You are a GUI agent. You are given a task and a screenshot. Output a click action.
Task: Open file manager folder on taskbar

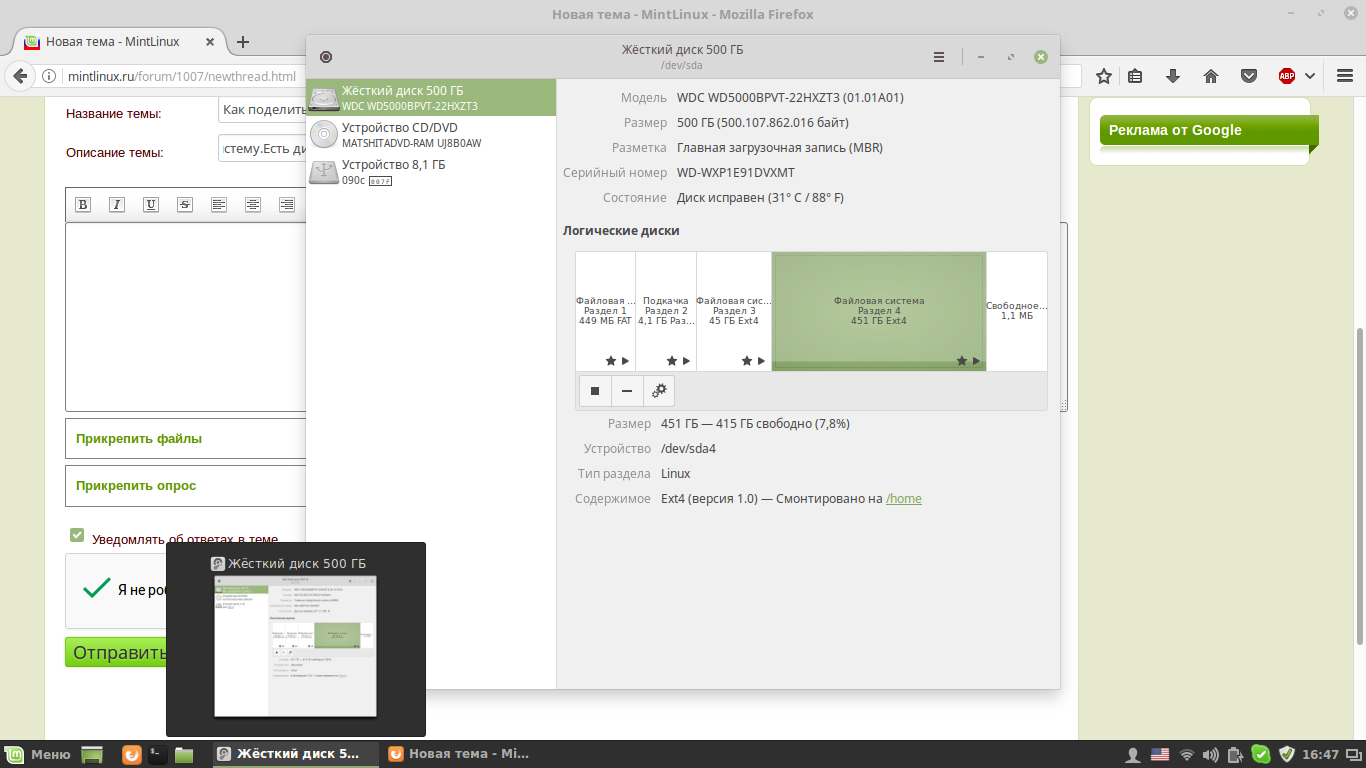tap(184, 754)
